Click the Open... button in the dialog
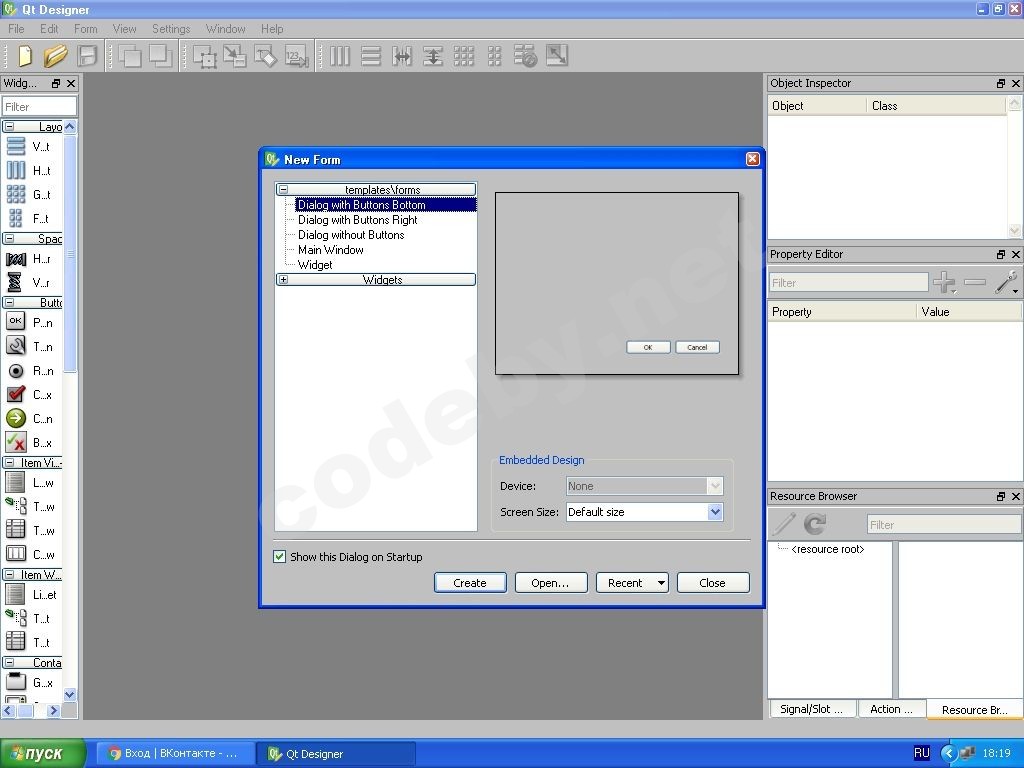The image size is (1024, 768). (550, 583)
